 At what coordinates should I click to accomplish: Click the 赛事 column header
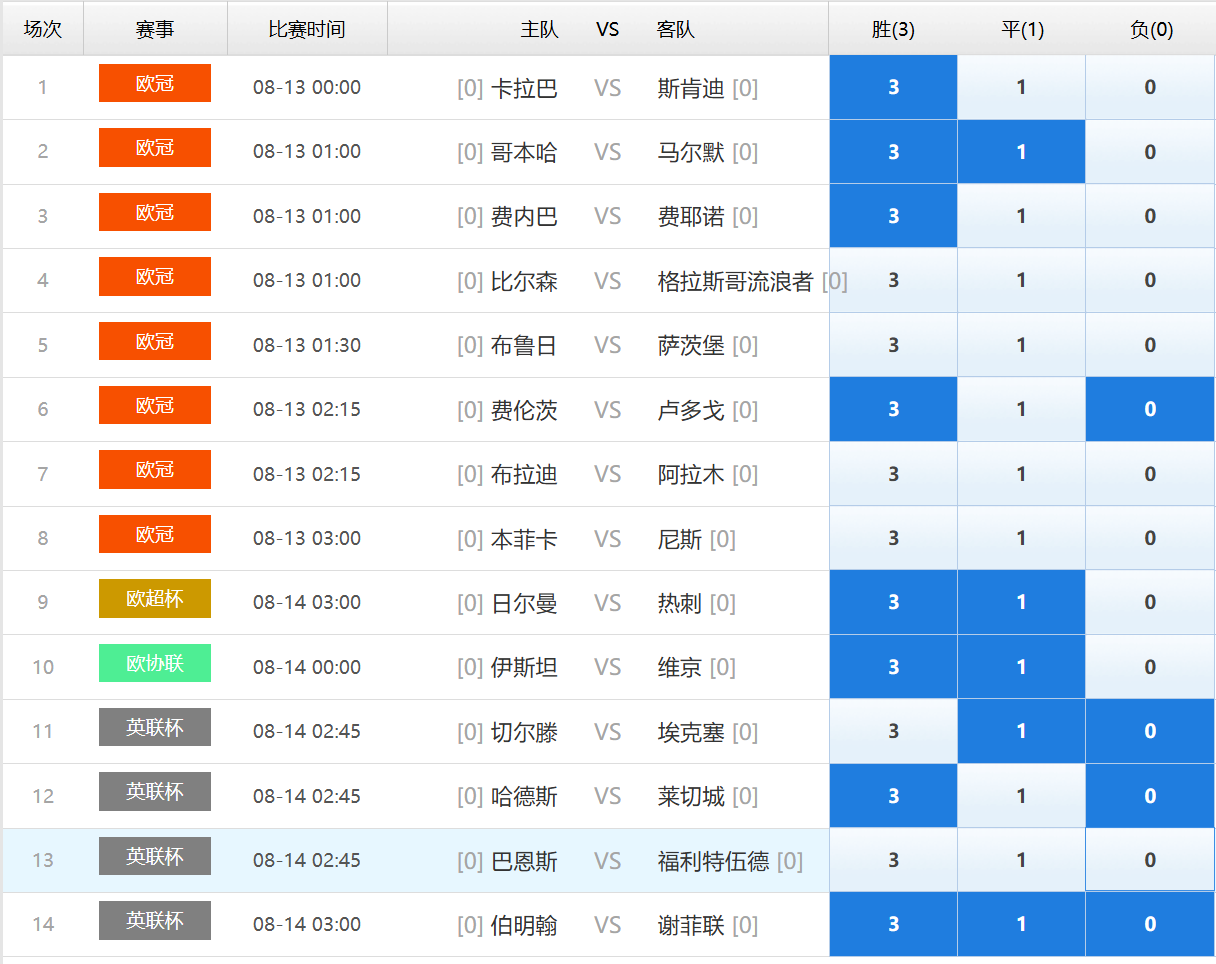click(155, 30)
